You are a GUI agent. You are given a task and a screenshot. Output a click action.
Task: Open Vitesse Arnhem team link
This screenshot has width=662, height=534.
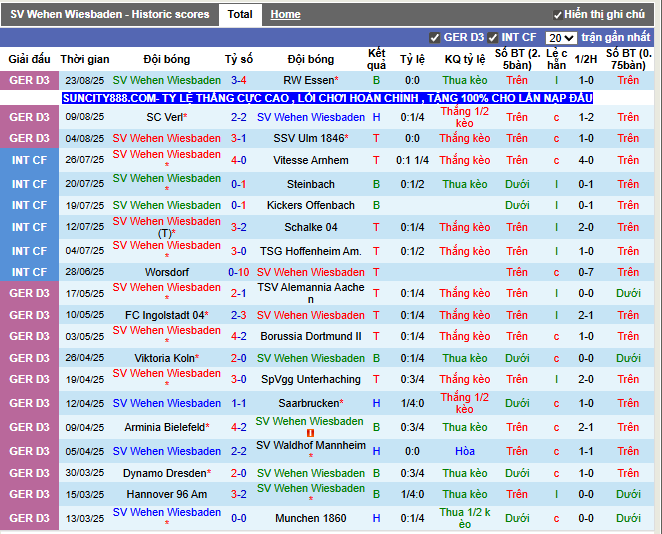[x=311, y=160]
